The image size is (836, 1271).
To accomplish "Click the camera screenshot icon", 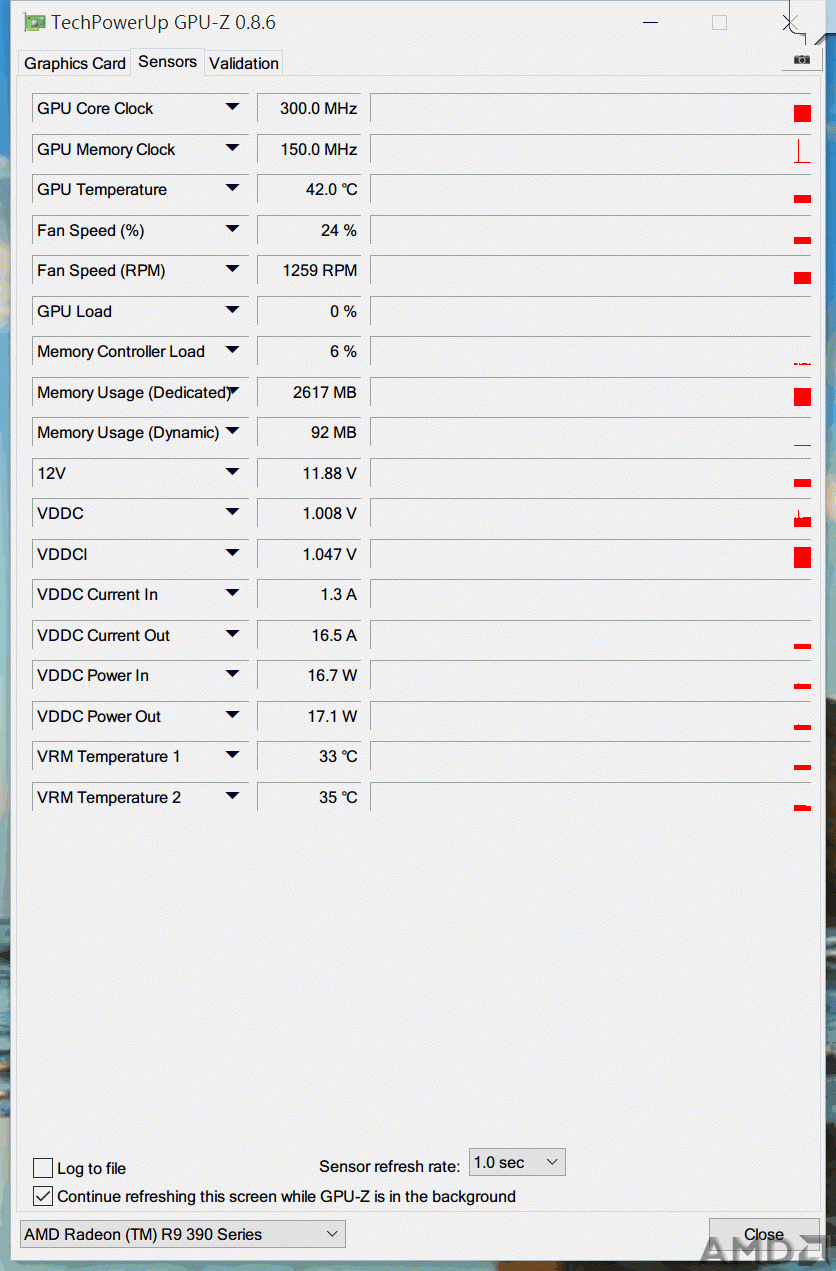I will [801, 60].
